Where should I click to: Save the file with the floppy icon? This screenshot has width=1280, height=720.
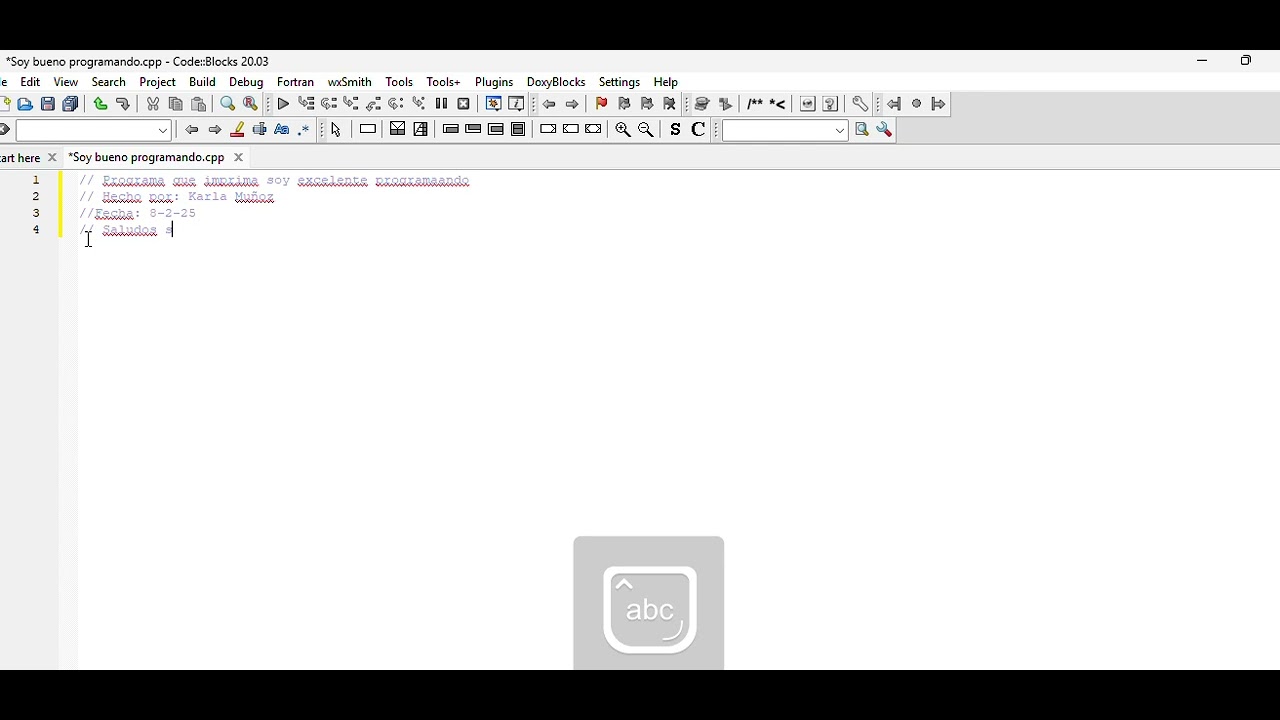(x=47, y=104)
